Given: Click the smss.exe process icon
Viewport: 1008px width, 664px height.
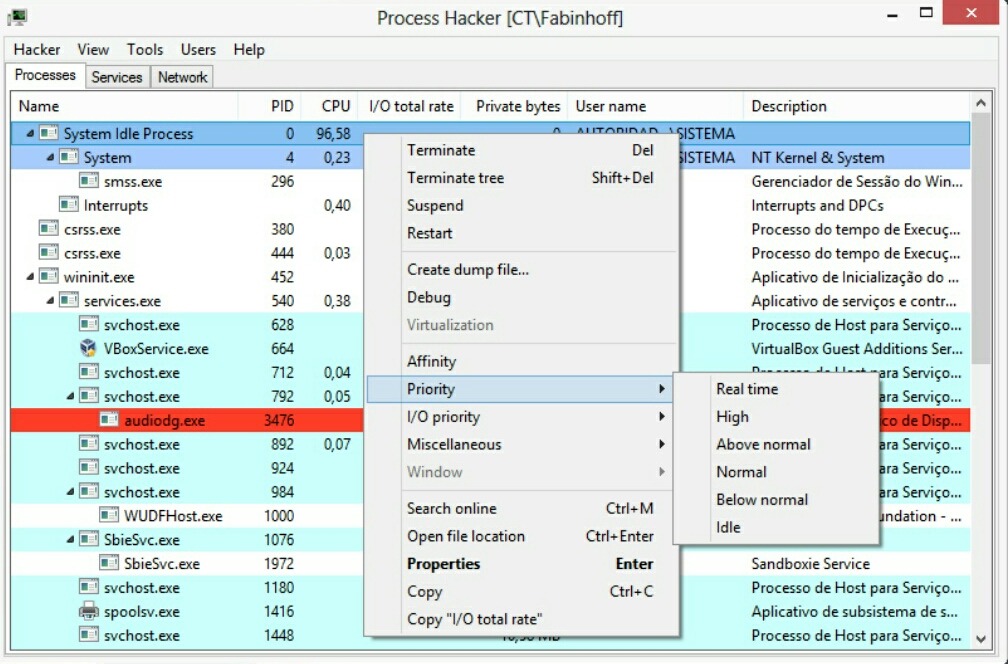Looking at the screenshot, I should coord(86,181).
